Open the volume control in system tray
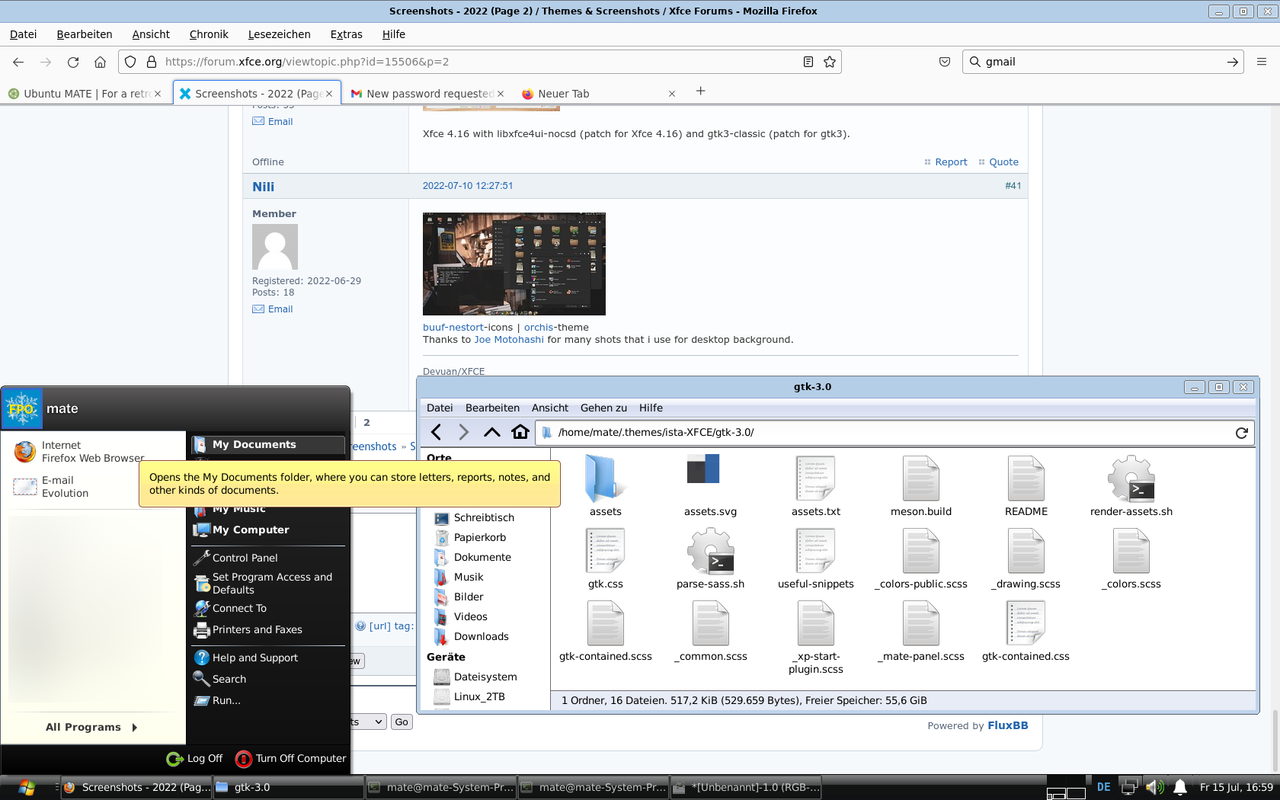This screenshot has width=1280, height=800. pyautogui.click(x=1154, y=787)
